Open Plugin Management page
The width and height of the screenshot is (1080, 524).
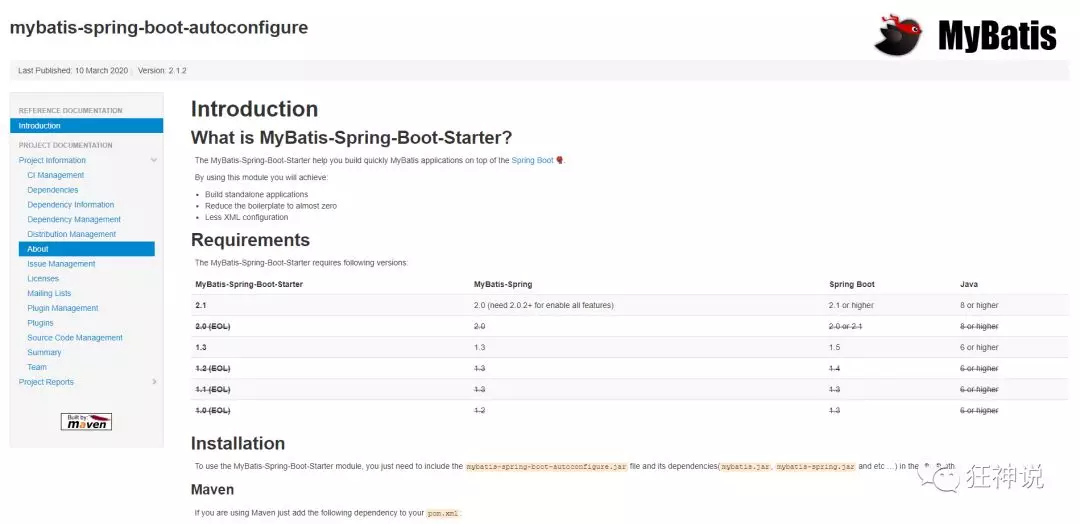(63, 308)
